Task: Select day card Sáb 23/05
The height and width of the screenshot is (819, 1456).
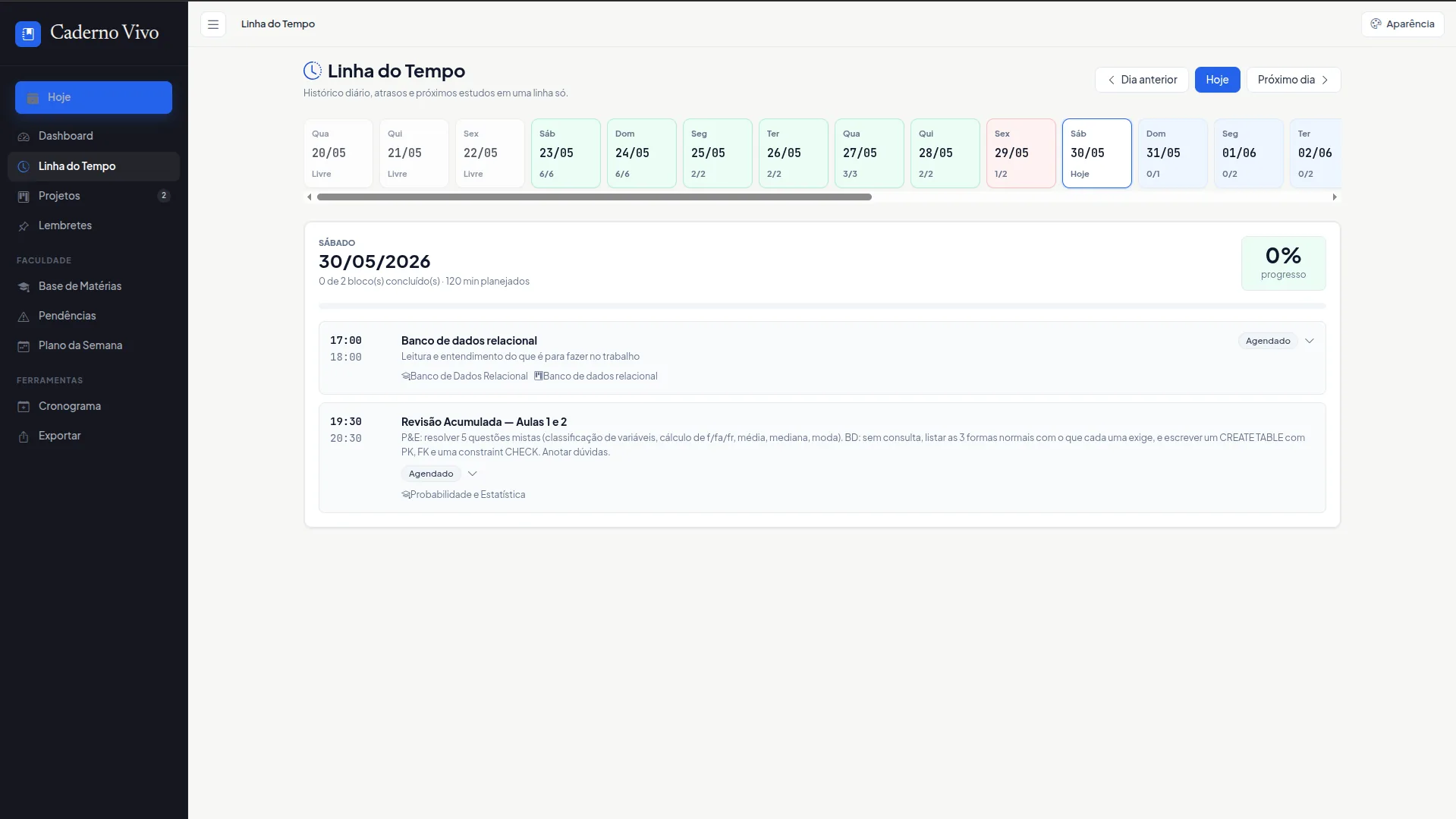Action: [x=566, y=153]
